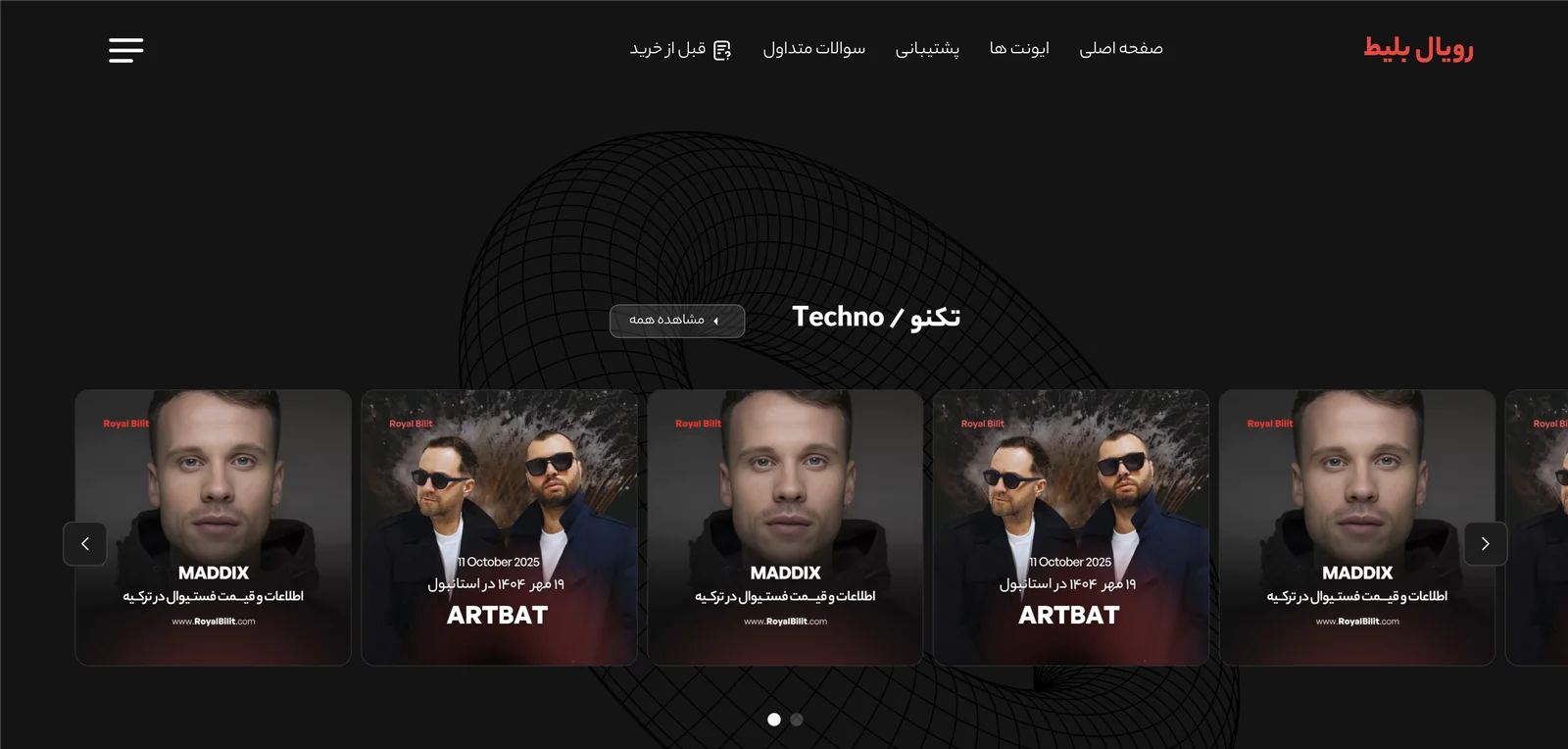Viewport: 1568px width, 749px height.
Task: Click مشاهده همه button
Action: pyautogui.click(x=677, y=321)
